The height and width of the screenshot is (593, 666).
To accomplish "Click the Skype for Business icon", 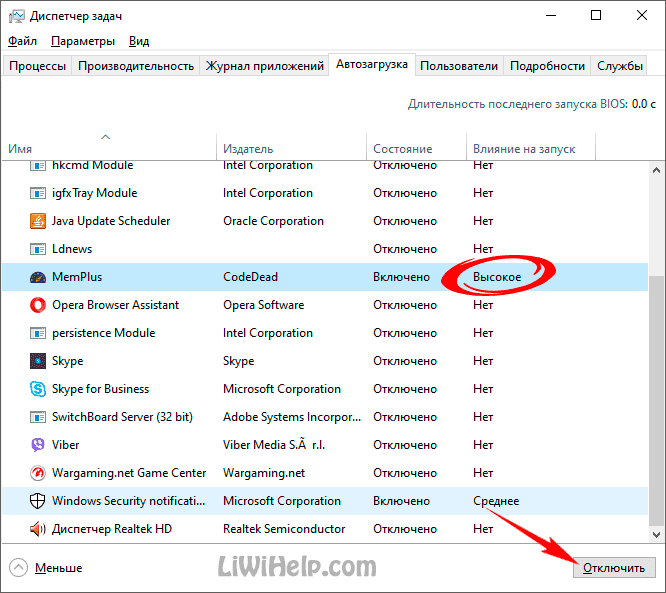I will coord(38,389).
